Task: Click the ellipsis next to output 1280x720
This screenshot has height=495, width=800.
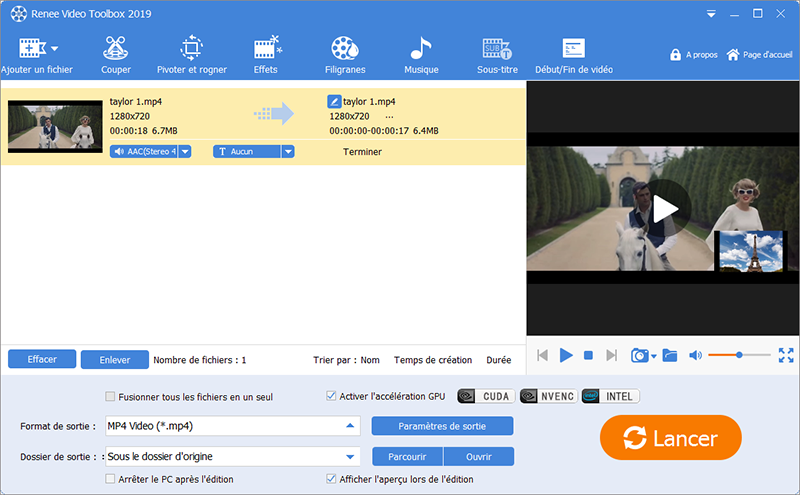Action: (389, 117)
